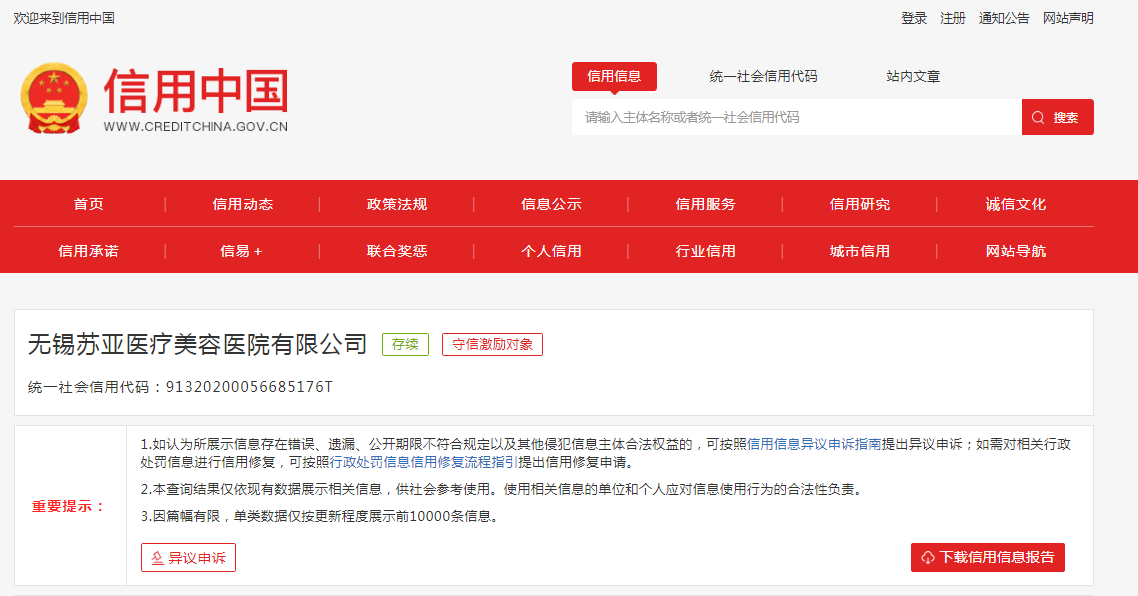The image size is (1138, 596).
Task: Click the WWW.CREDITCHINA.GOV.CN address text
Action: [196, 127]
